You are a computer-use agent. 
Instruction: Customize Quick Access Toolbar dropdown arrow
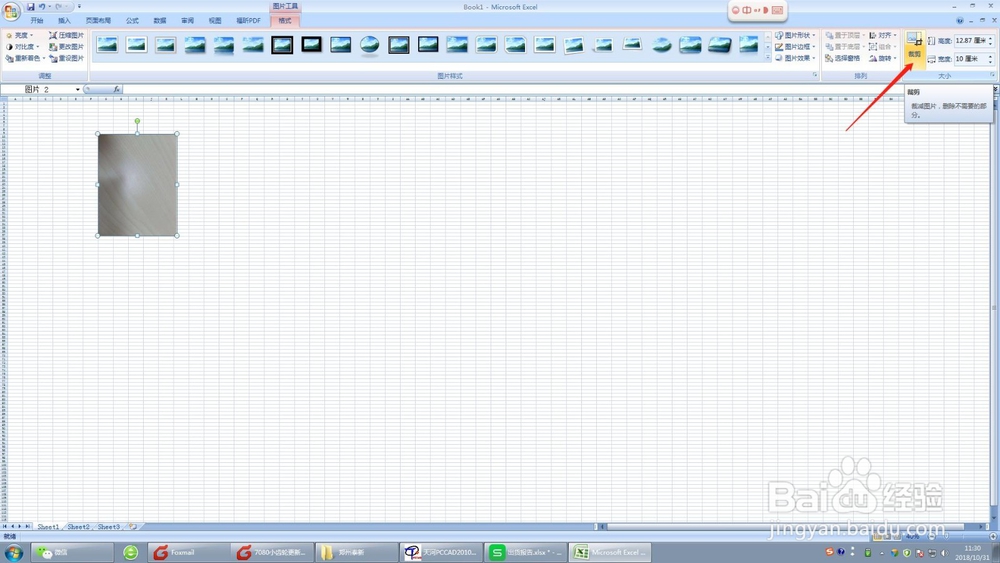coord(79,6)
